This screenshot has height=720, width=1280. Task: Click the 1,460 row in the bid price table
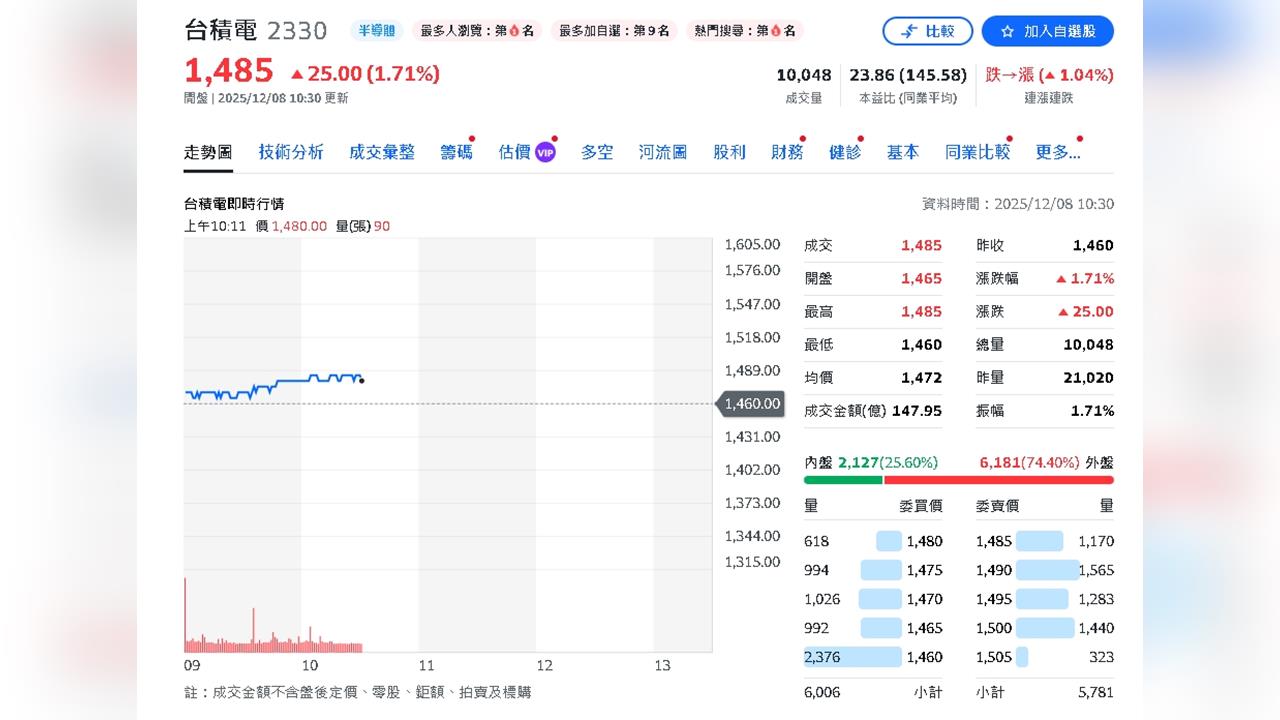tap(873, 657)
